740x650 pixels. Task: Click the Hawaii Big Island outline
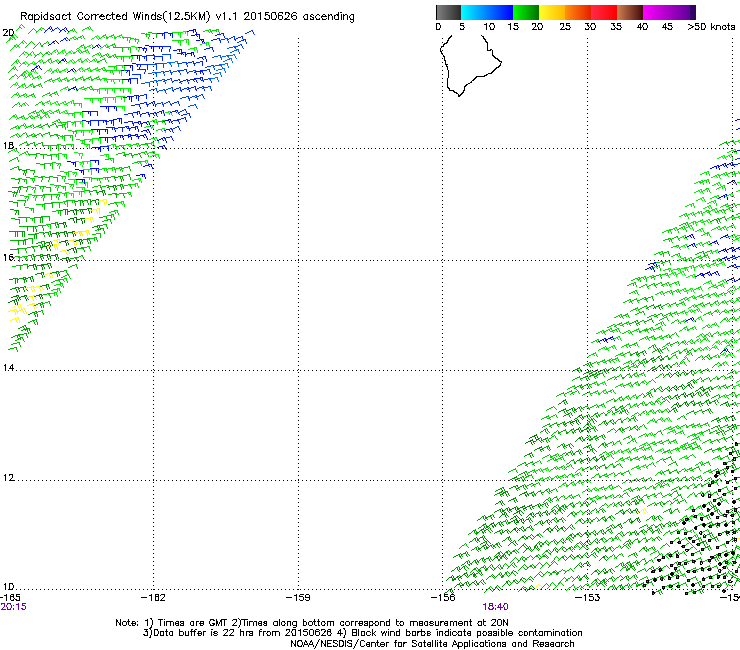[x=470, y=65]
